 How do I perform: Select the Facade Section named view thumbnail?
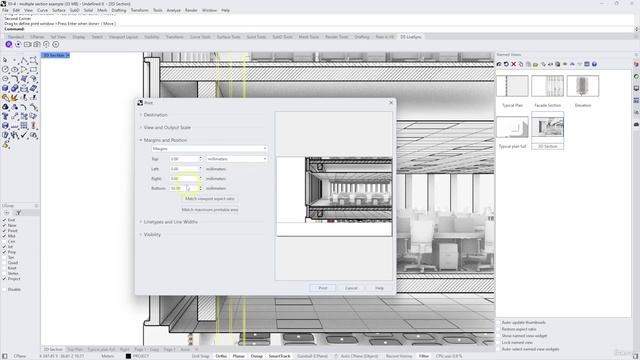[547, 86]
